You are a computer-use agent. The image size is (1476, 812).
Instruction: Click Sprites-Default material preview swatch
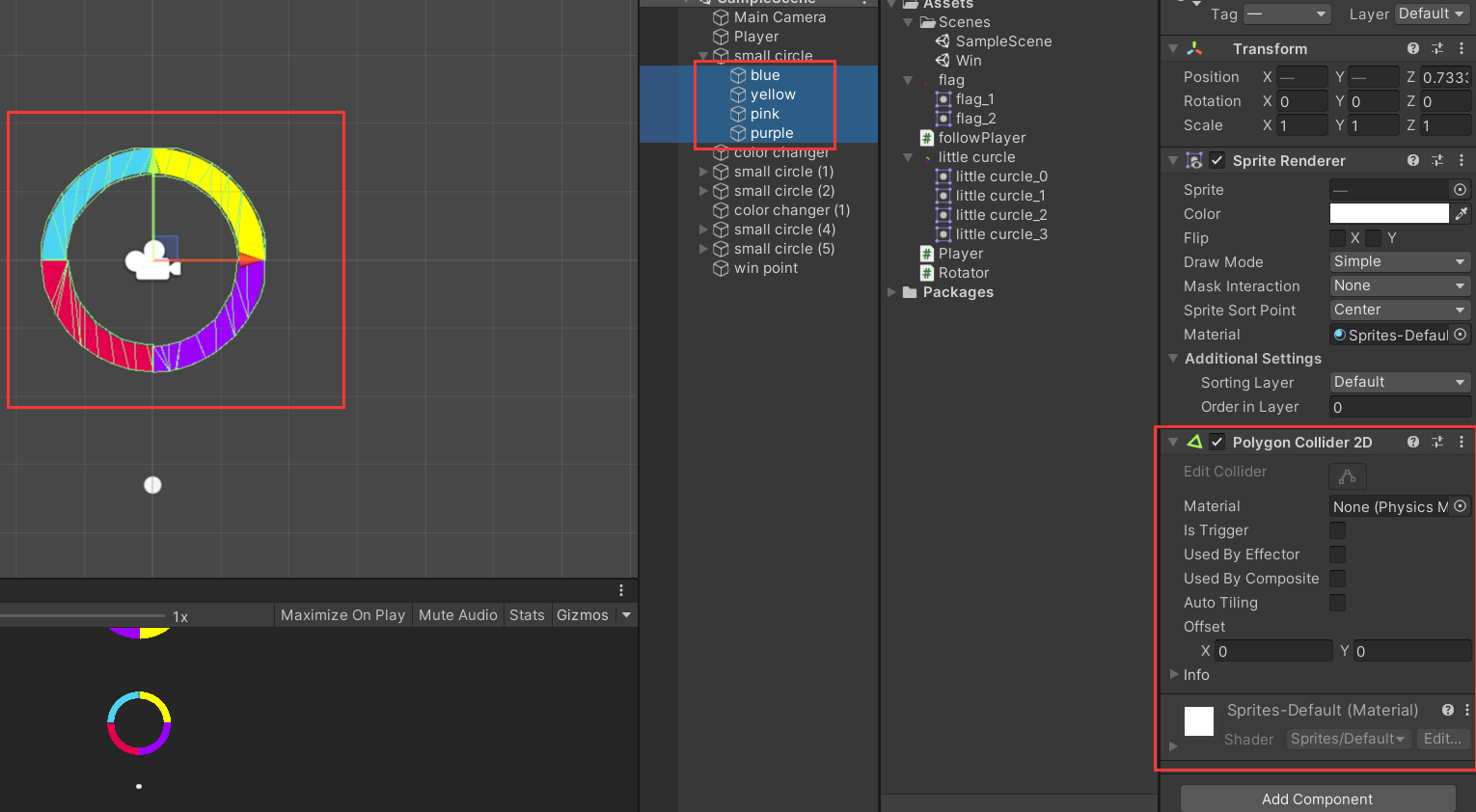(x=1199, y=721)
